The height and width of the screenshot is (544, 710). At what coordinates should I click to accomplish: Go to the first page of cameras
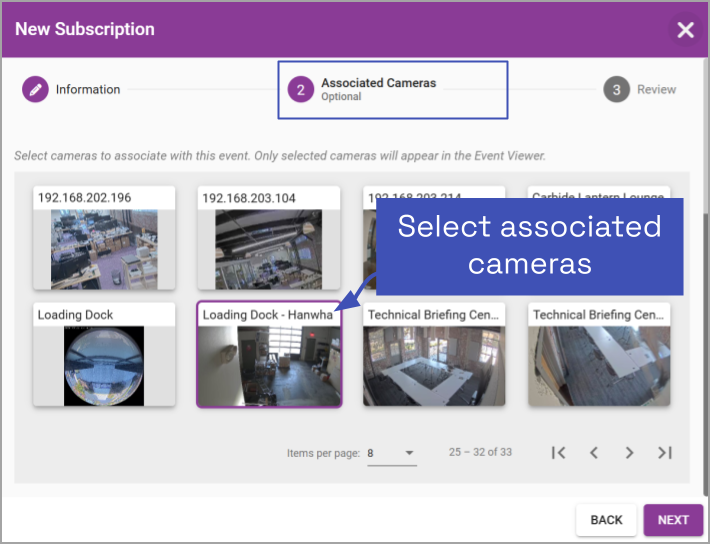pos(558,453)
